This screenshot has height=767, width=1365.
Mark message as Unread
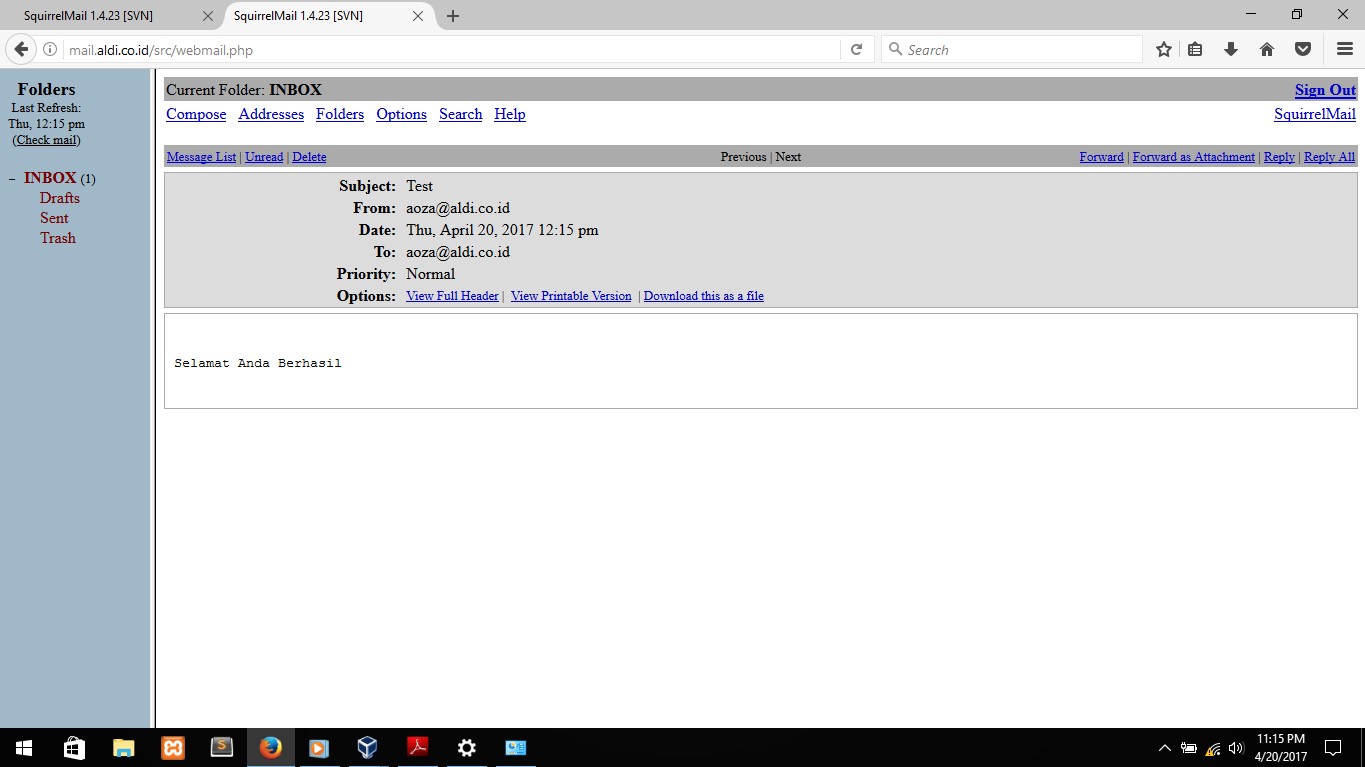tap(264, 157)
